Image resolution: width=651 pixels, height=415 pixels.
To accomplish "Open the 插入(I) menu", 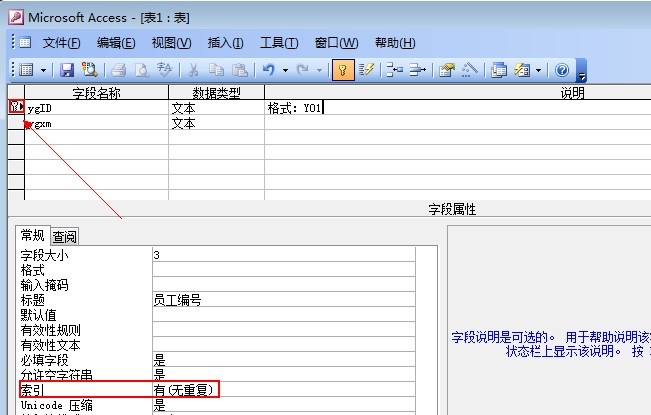I will 225,42.
